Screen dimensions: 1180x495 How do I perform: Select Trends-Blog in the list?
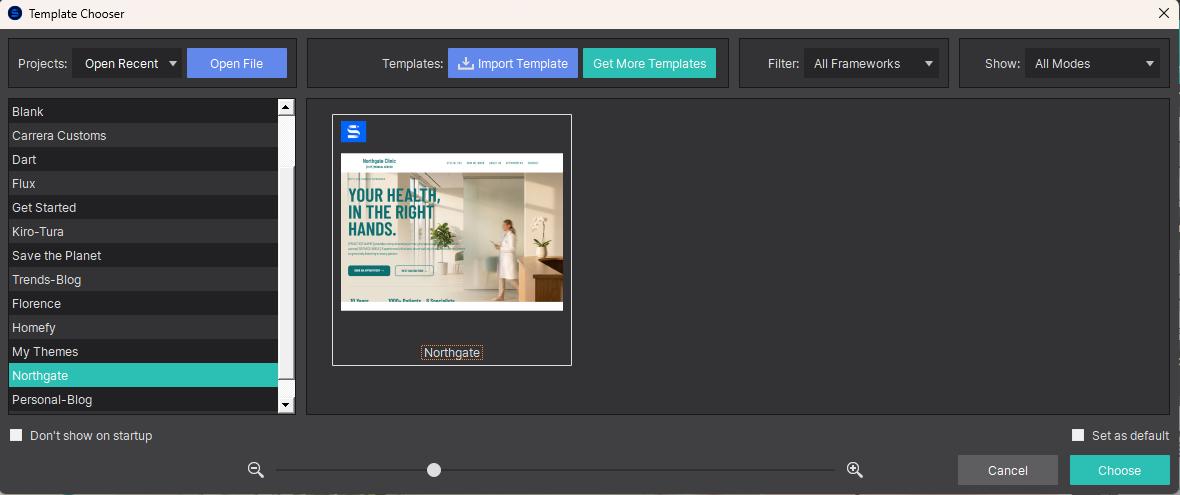coord(143,280)
